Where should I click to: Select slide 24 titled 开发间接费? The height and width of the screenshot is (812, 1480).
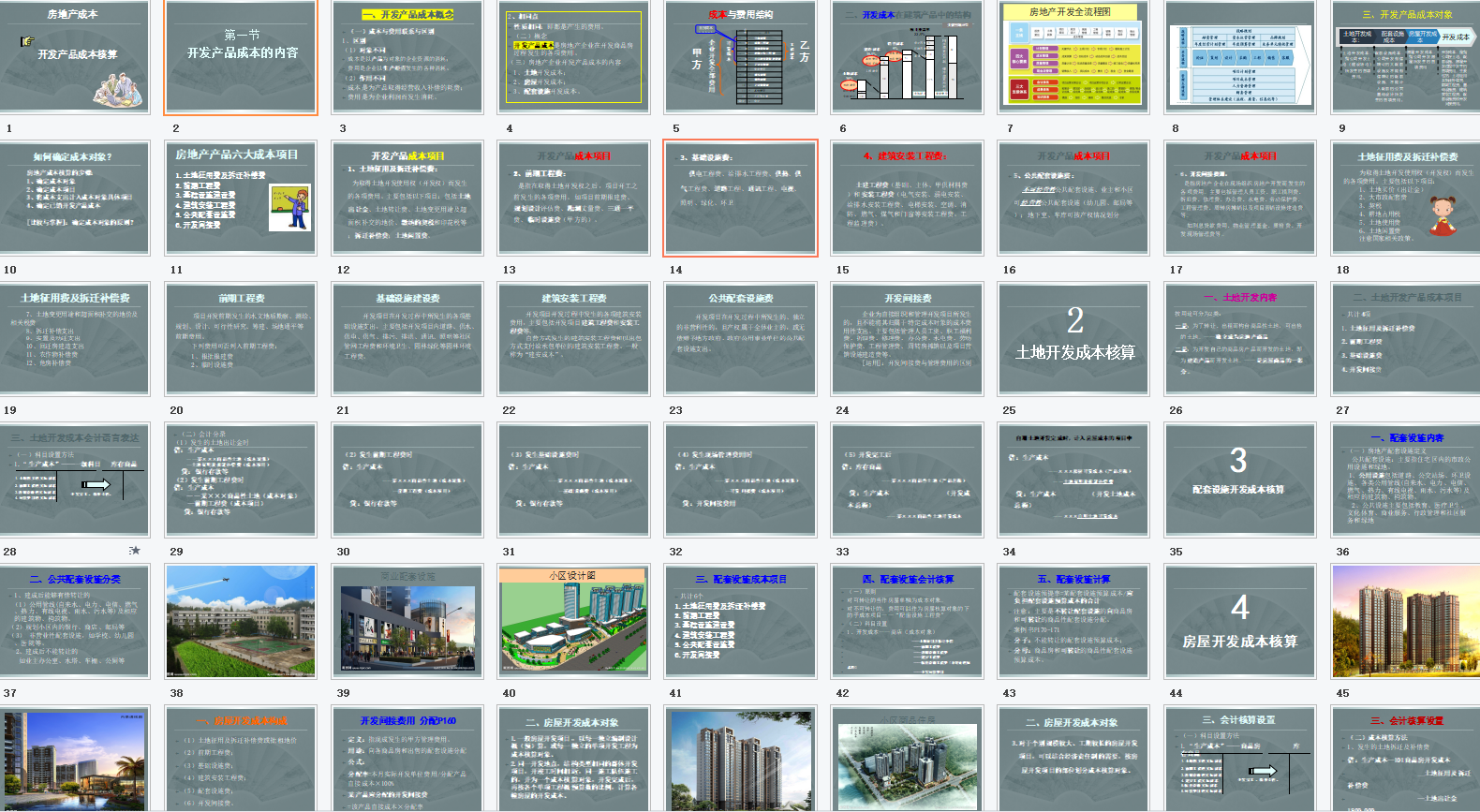click(x=908, y=339)
